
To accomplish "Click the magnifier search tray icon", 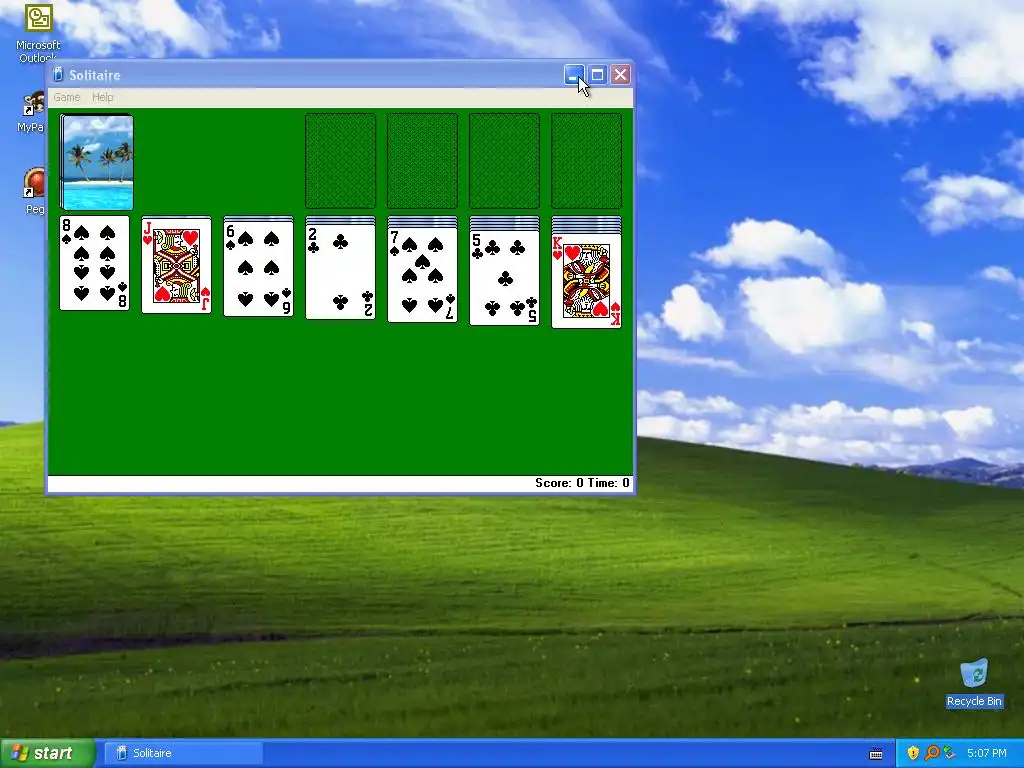I will pos(932,753).
